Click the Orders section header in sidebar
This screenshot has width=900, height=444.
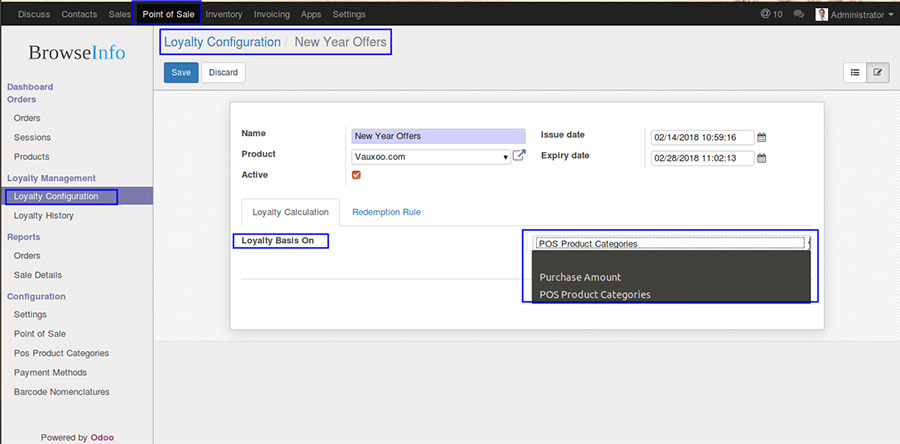21,99
